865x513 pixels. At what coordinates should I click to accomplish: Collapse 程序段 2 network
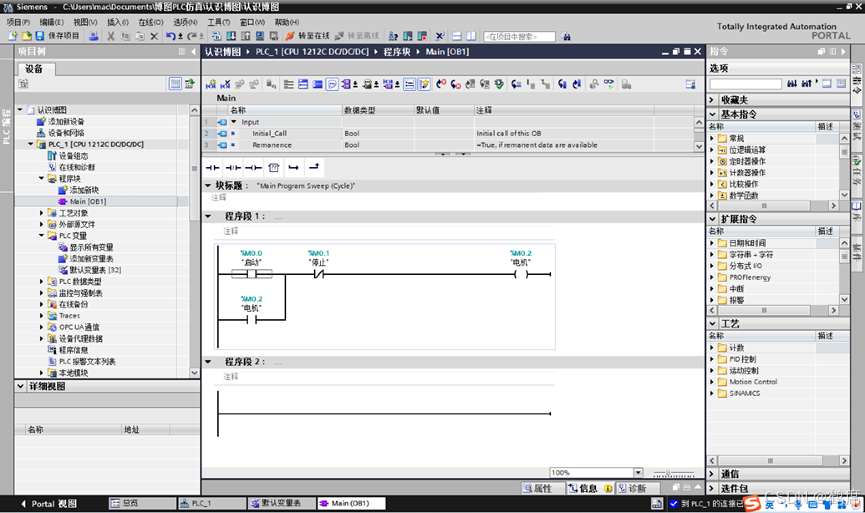[x=209, y=362]
